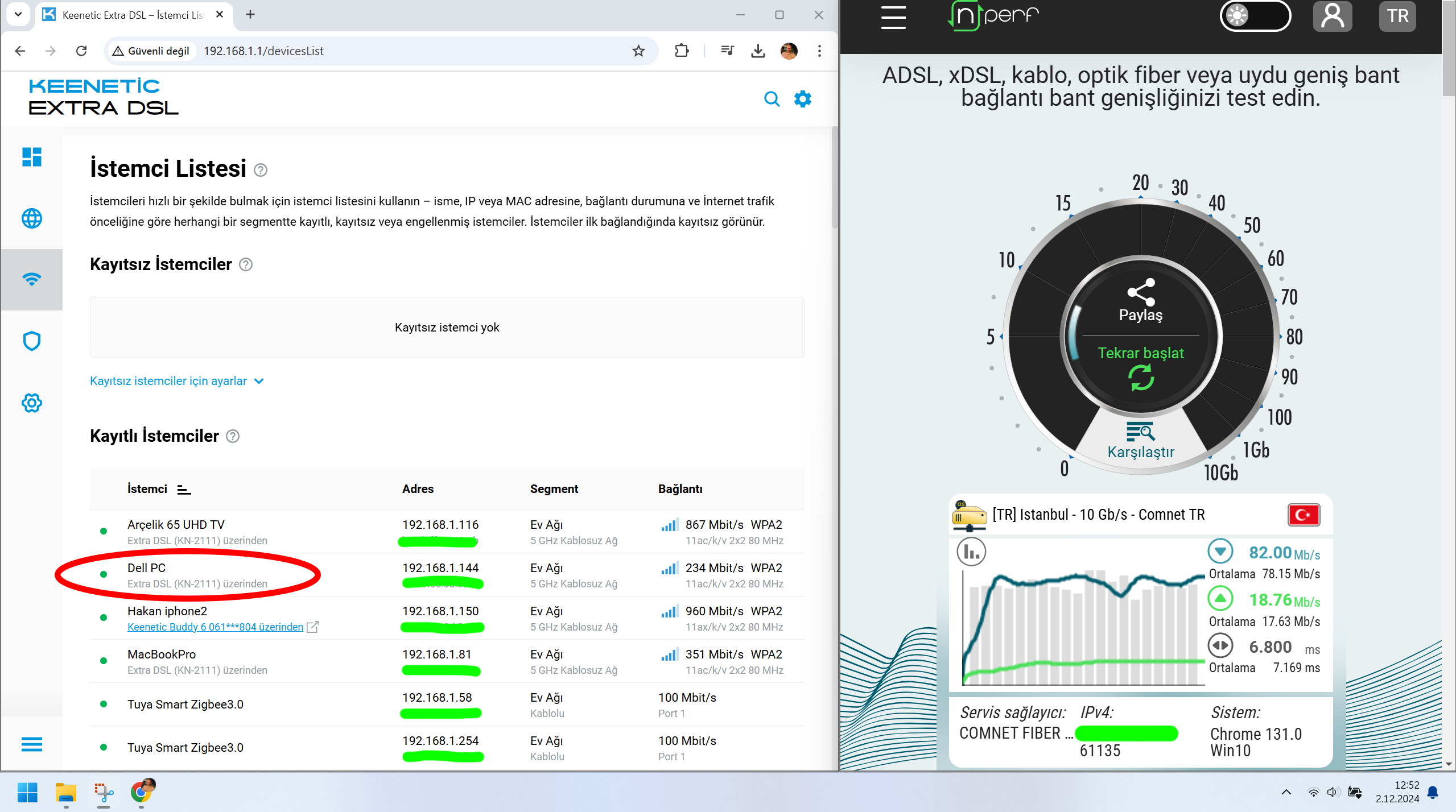
Task: Sort clients using the İstemci sort icon
Action: tap(184, 489)
